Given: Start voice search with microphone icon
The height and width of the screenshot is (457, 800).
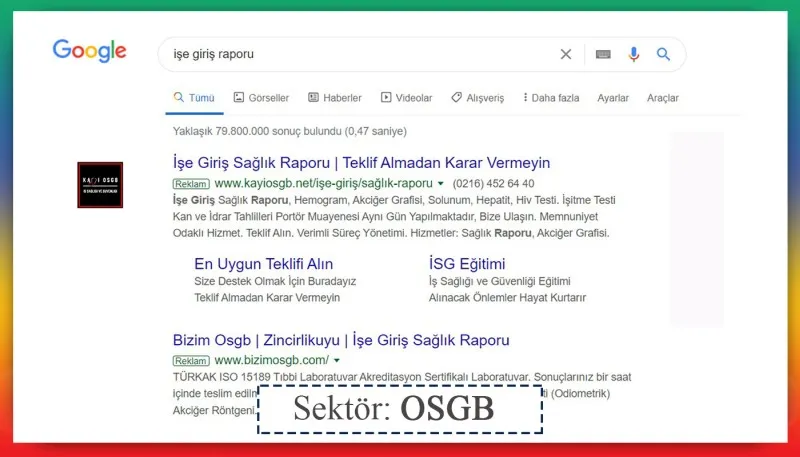Looking at the screenshot, I should click(634, 54).
